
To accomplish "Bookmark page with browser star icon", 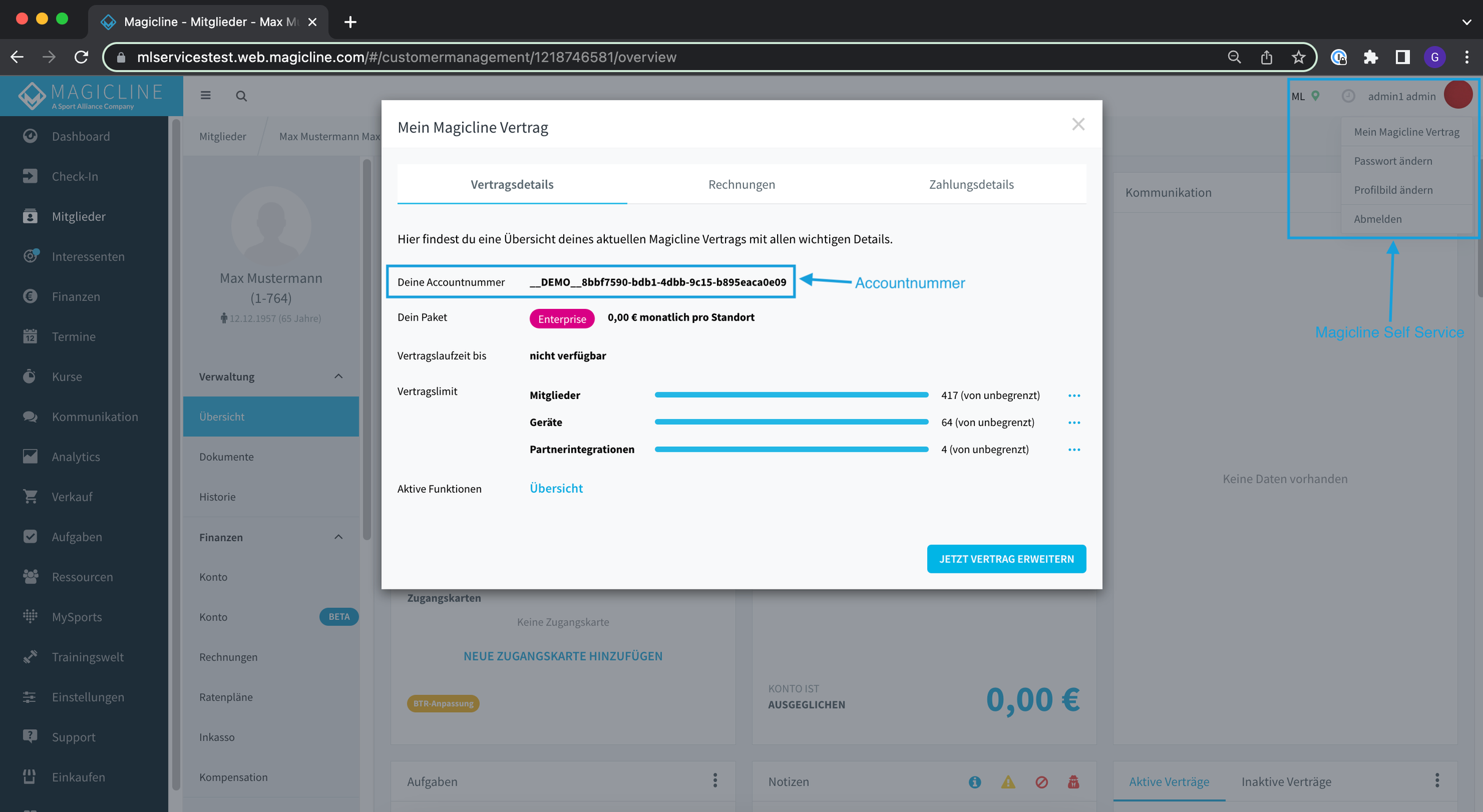I will [1298, 57].
